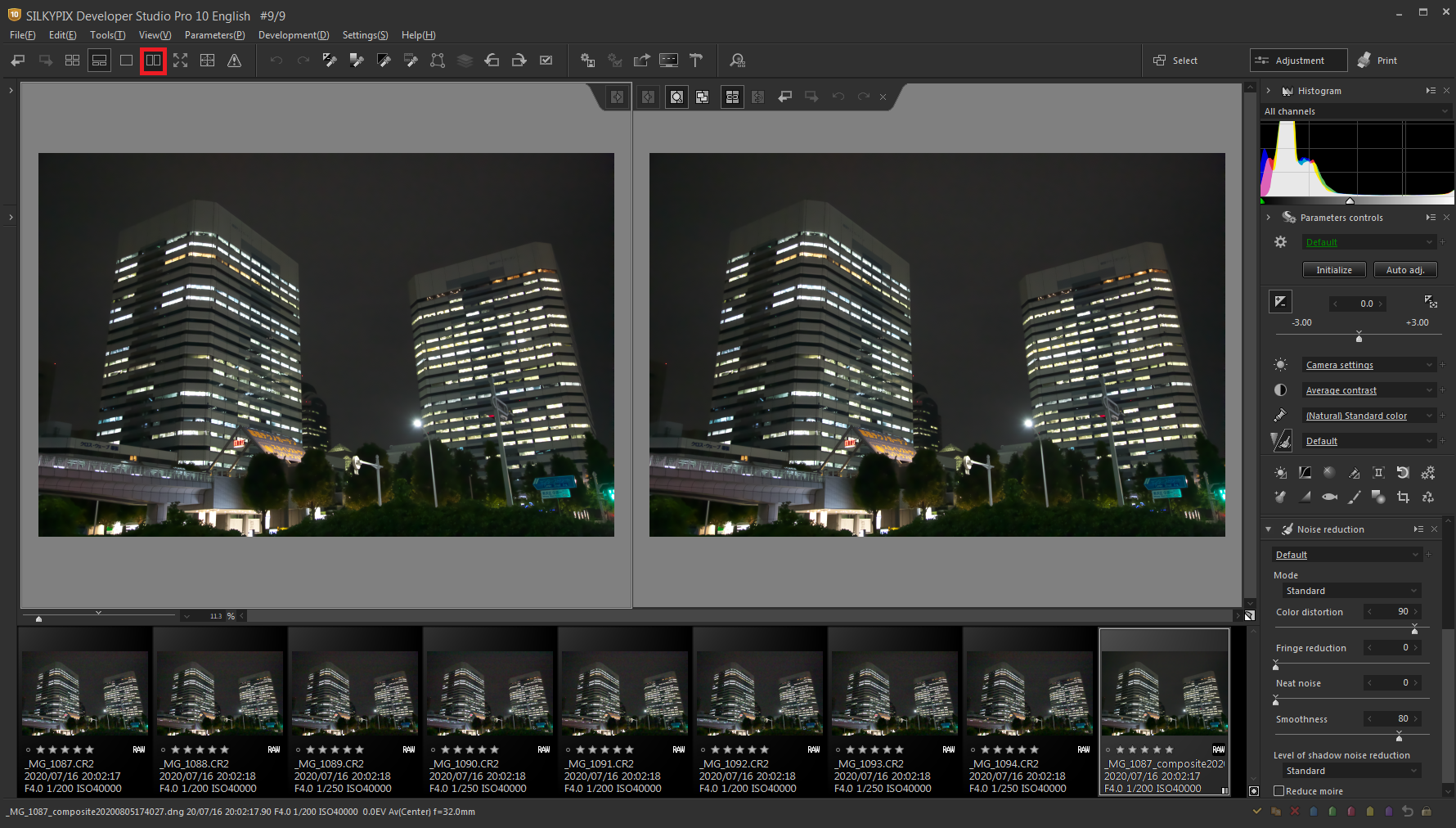The height and width of the screenshot is (828, 1456).
Task: Open the (Natural) Standard color dropdown
Action: (1370, 416)
